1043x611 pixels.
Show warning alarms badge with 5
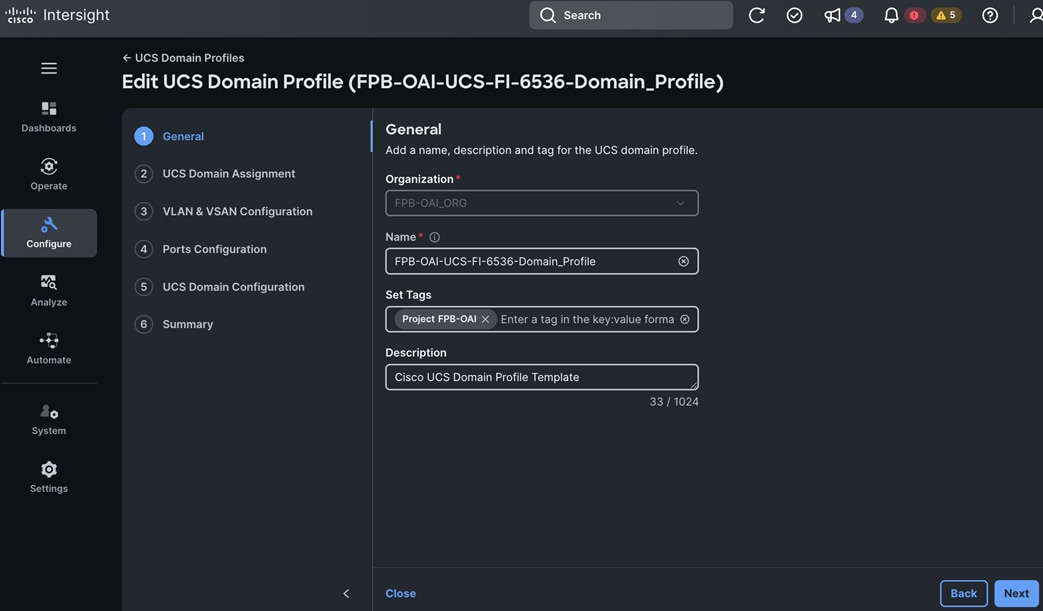(946, 15)
